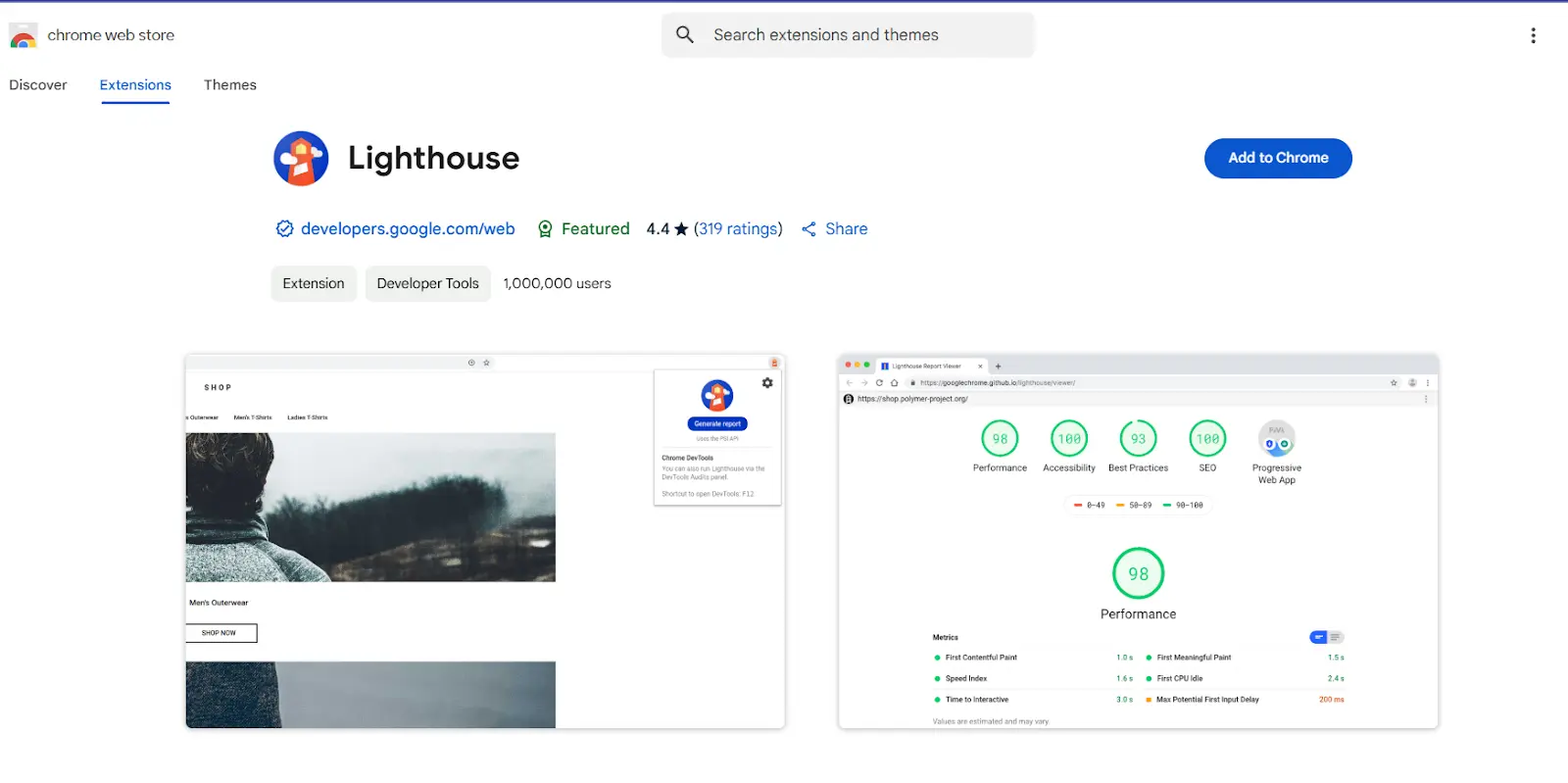Click the search magnifier icon
Image resolution: width=1568 pixels, height=783 pixels.
click(685, 35)
